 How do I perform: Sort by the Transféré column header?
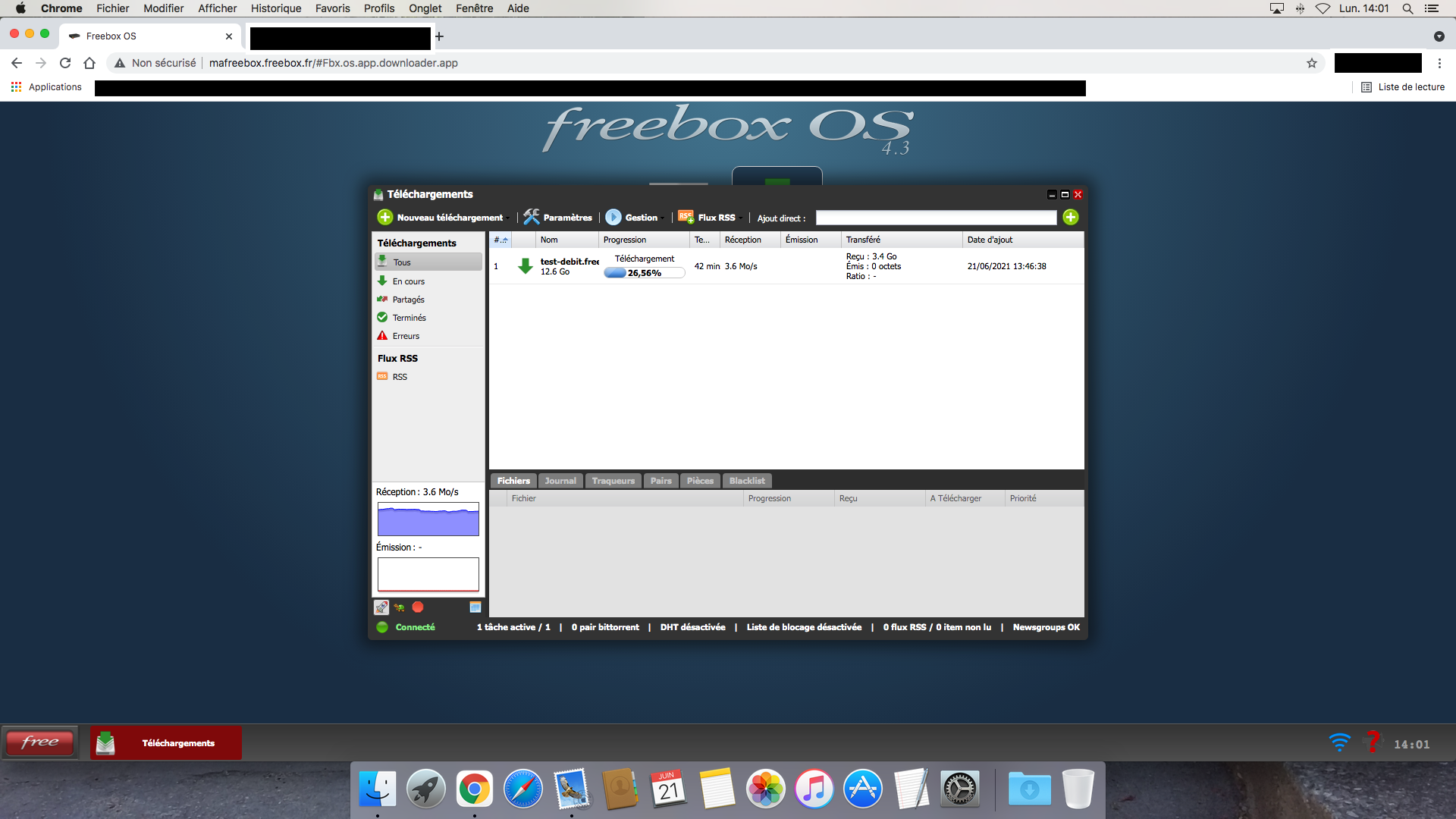[x=902, y=240]
